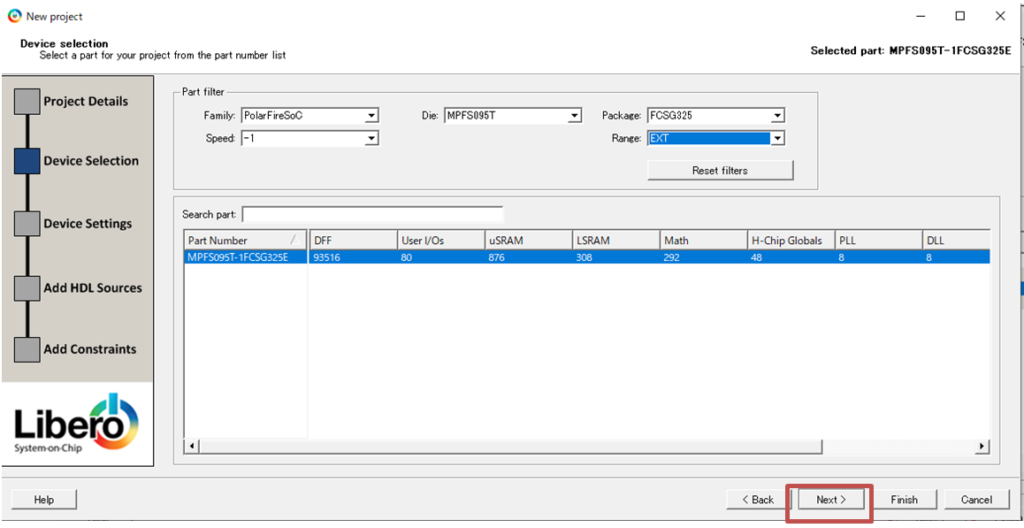This screenshot has height=528, width=1024.
Task: Expand the Range EXT dropdown
Action: 716,139
